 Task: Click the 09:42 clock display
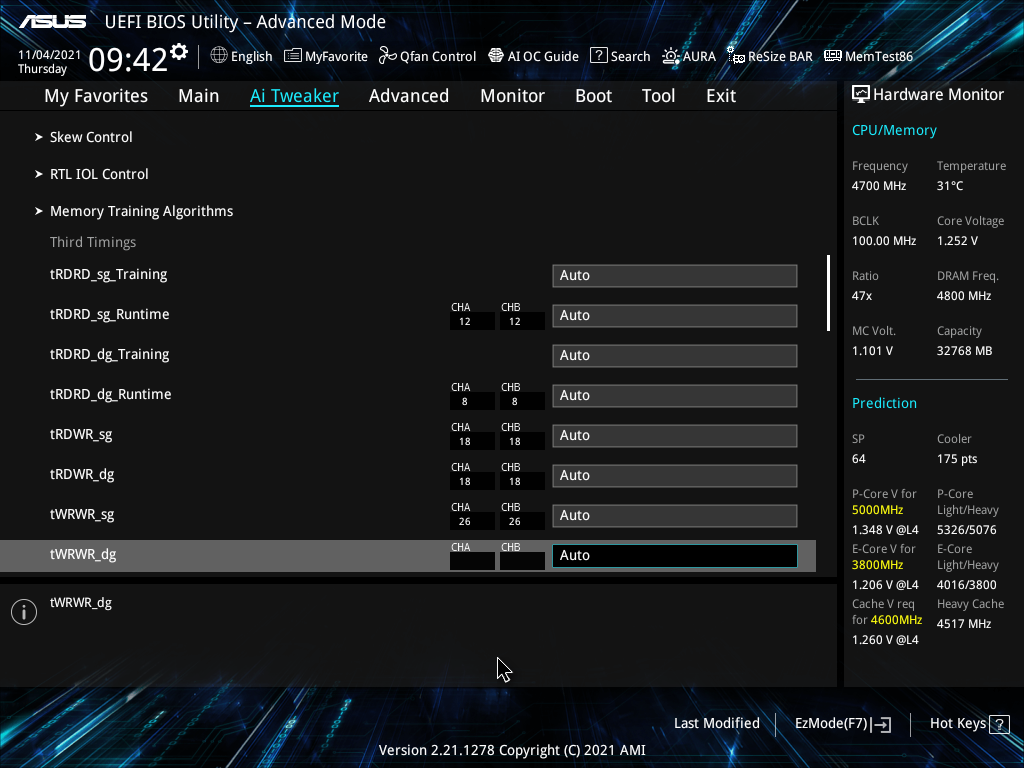(x=127, y=59)
